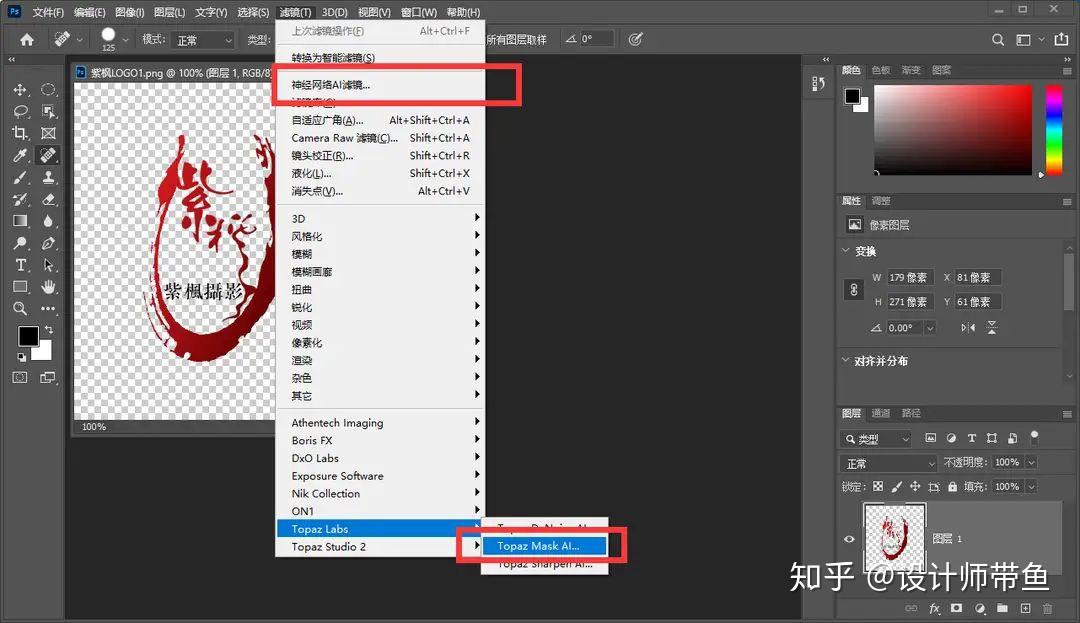Toggle the lock-all padlock for the layer
1080x623 pixels.
952,486
